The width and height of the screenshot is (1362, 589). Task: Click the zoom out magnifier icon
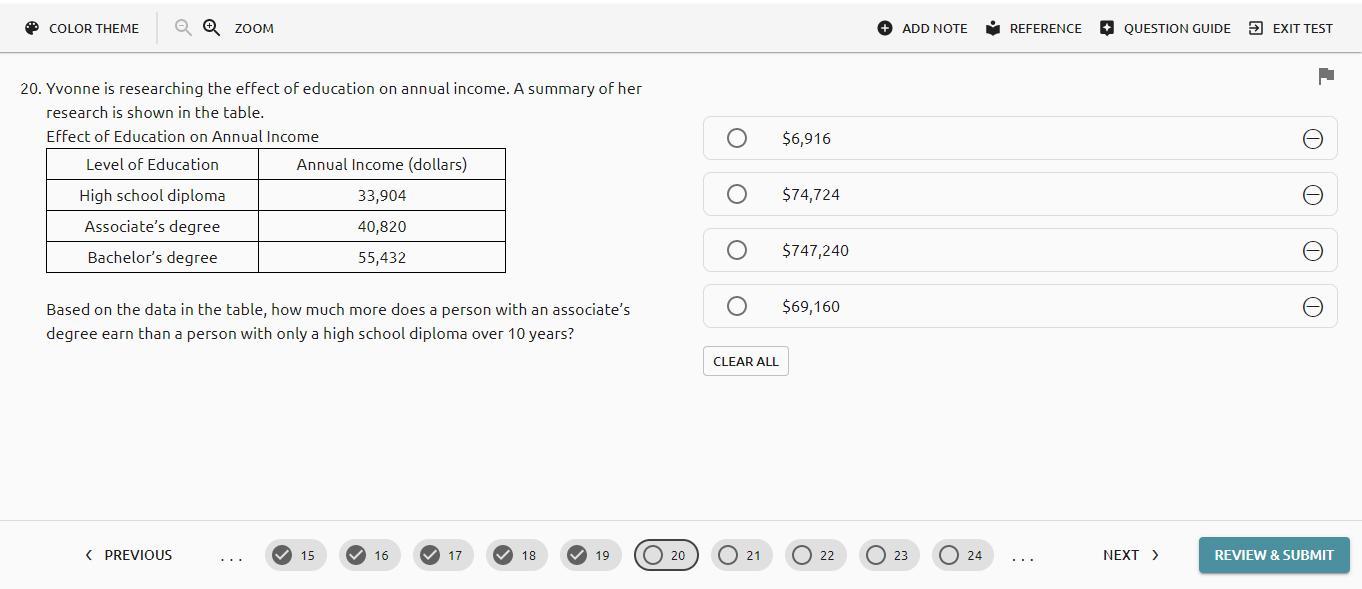point(183,28)
